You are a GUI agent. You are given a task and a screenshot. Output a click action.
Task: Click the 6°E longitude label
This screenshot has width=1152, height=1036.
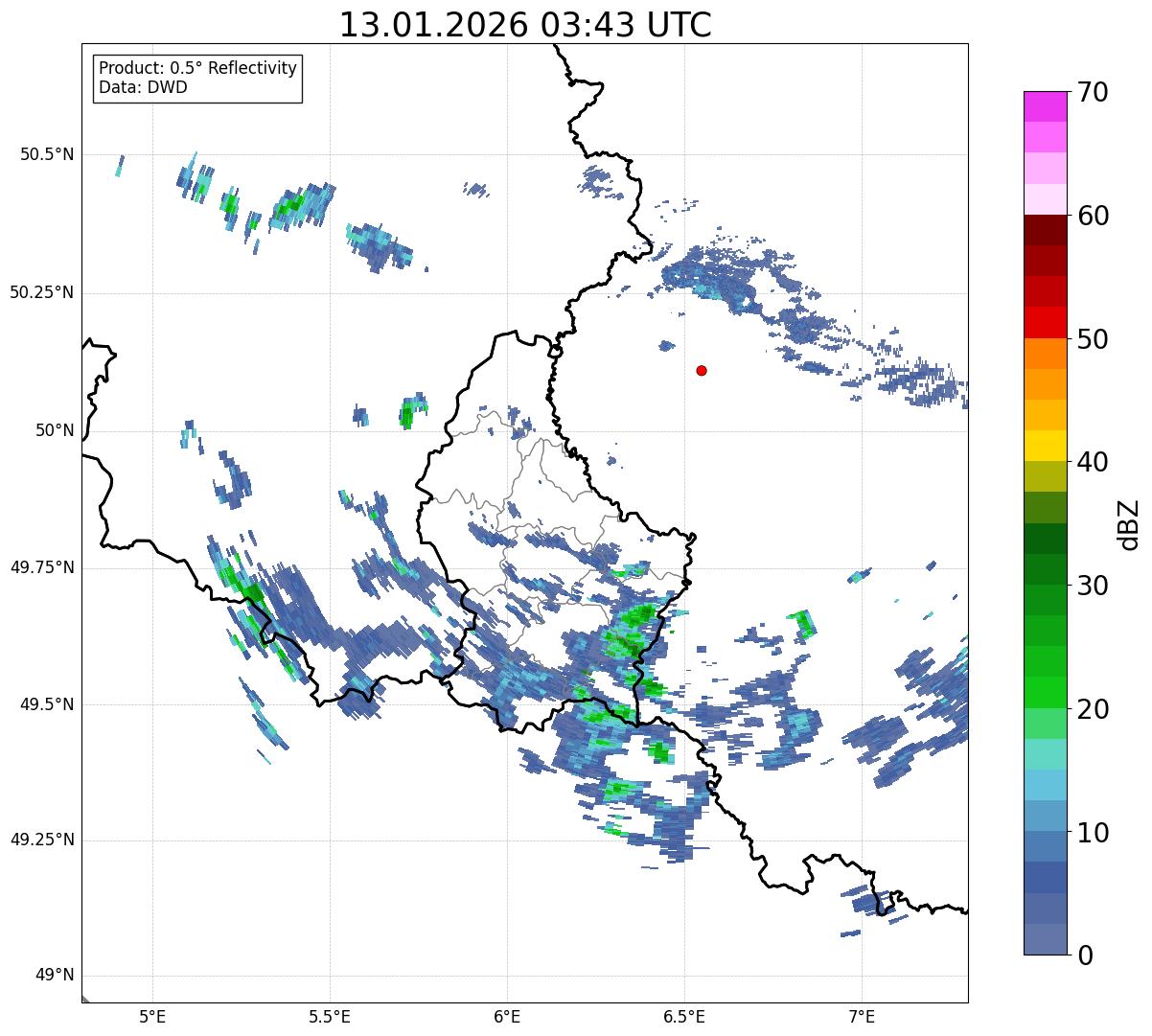pyautogui.click(x=507, y=1016)
